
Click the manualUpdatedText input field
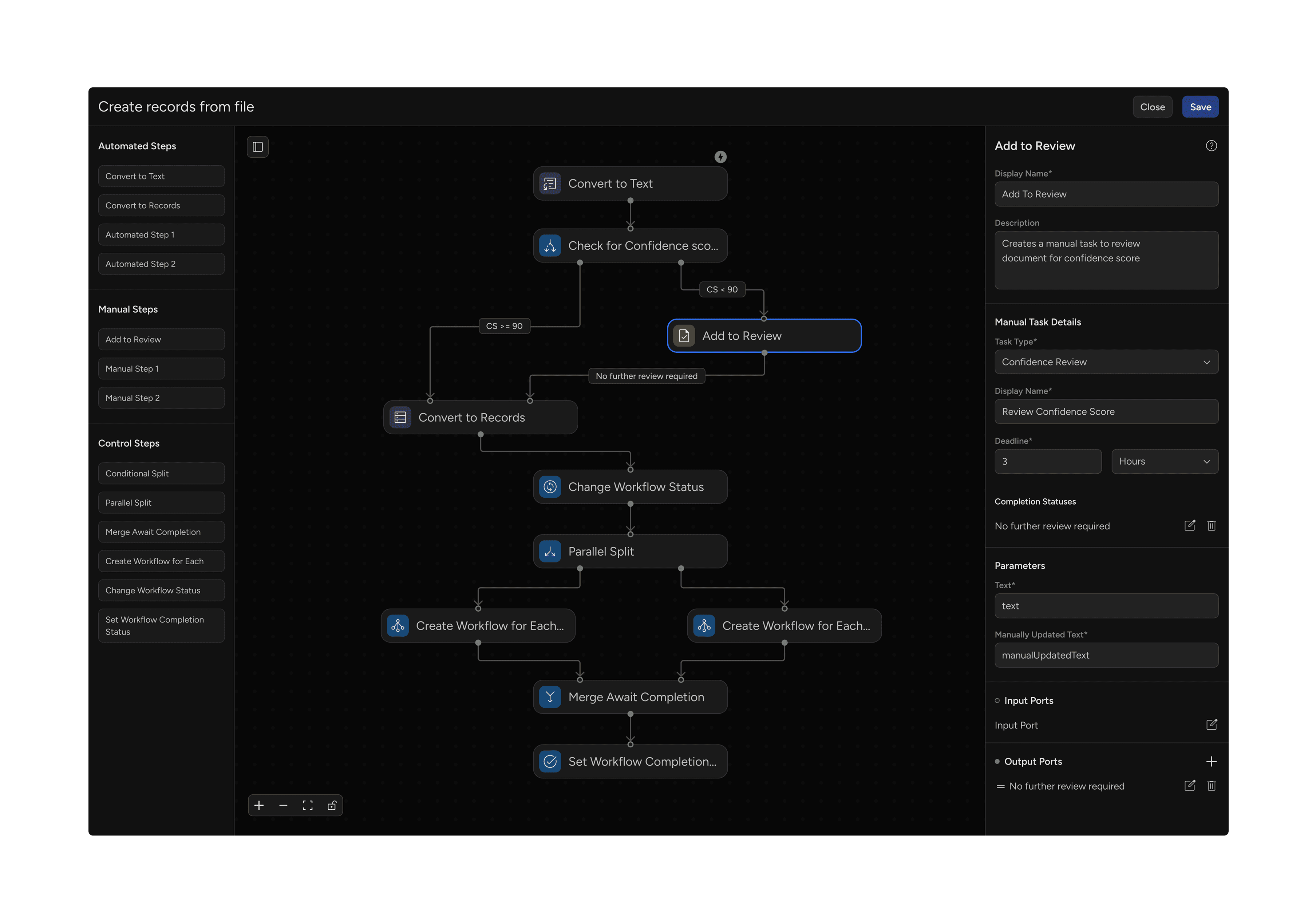1106,655
